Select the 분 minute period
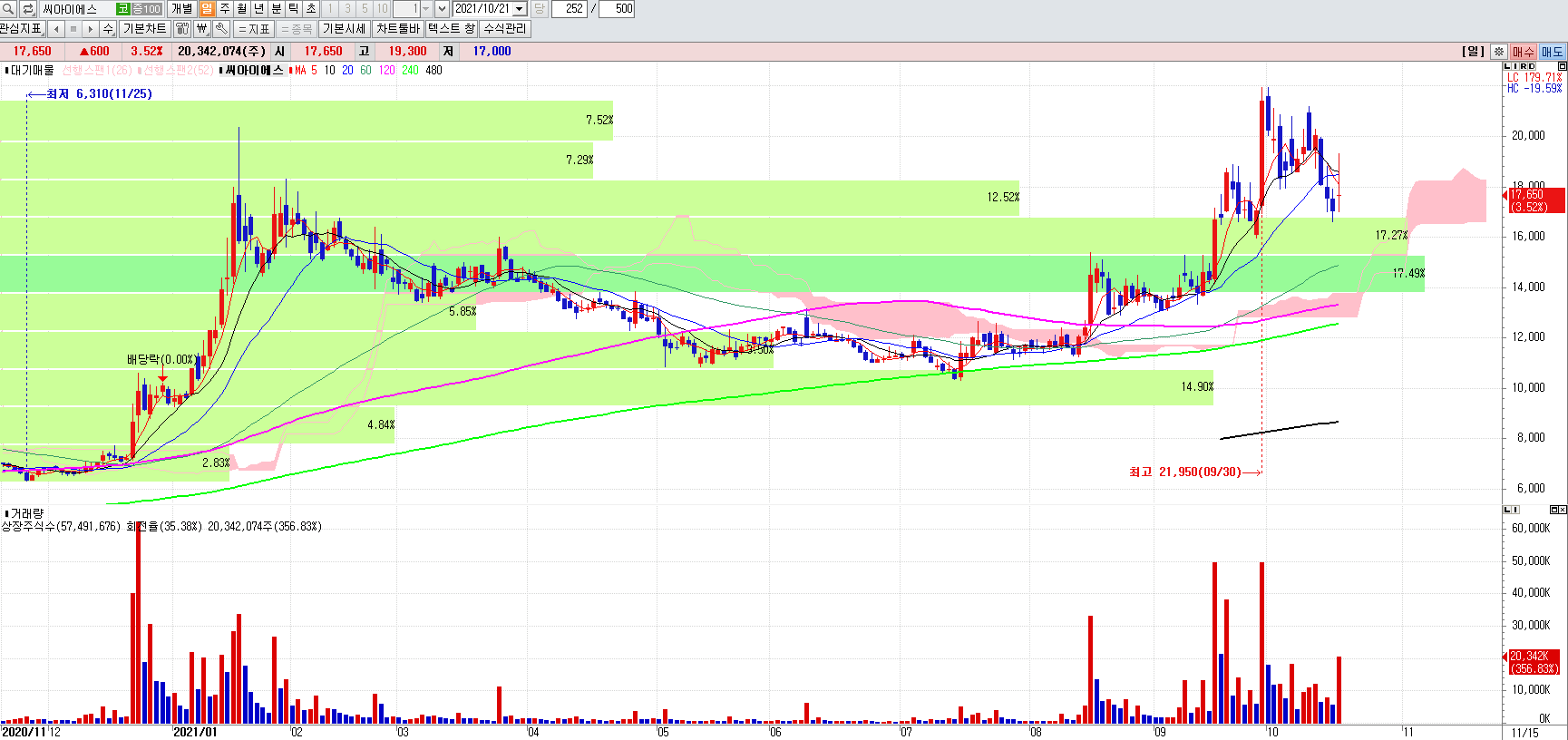1568x740 pixels. click(277, 9)
